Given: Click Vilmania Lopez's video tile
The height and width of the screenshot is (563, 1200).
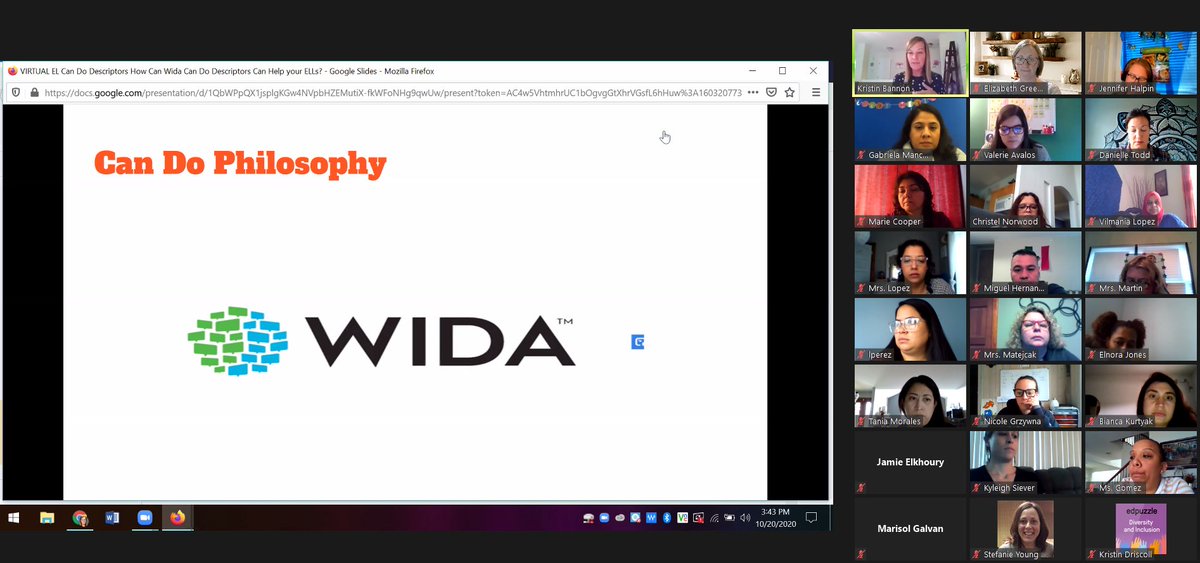Looking at the screenshot, I should pyautogui.click(x=1140, y=196).
